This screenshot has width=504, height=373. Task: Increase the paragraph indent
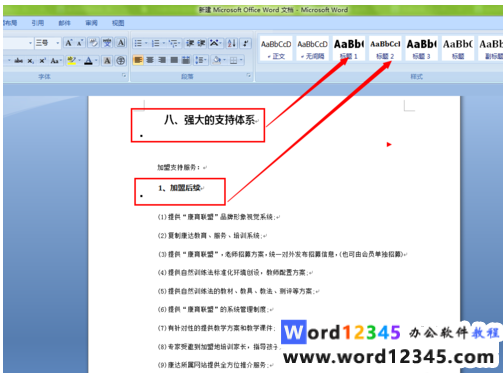pos(201,43)
